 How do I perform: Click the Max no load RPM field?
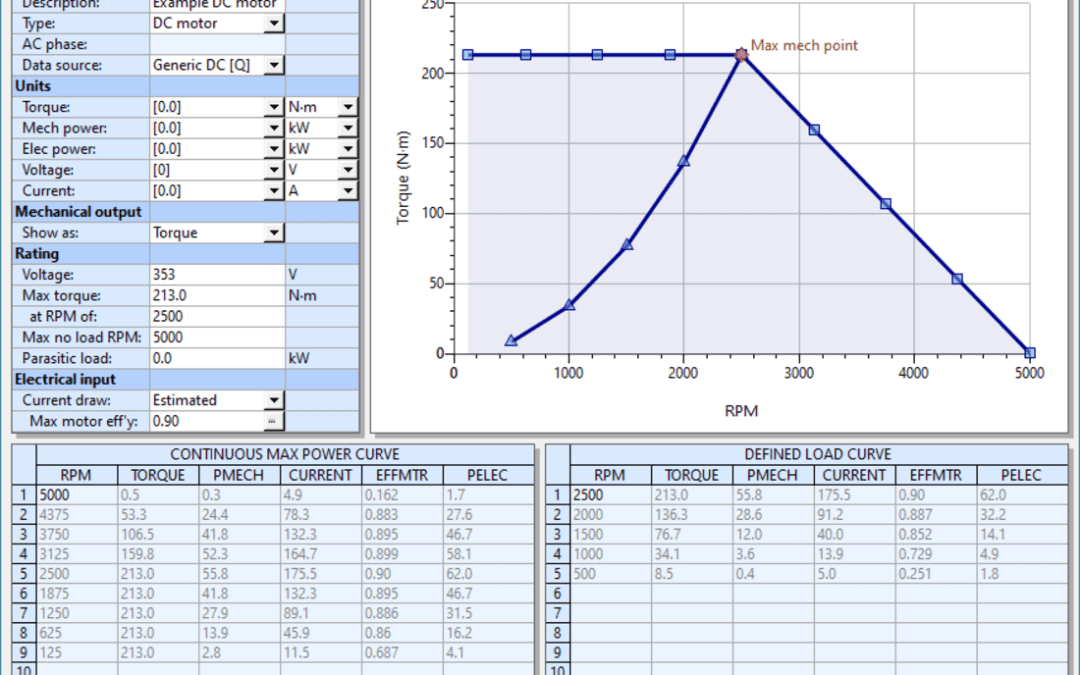click(x=216, y=338)
